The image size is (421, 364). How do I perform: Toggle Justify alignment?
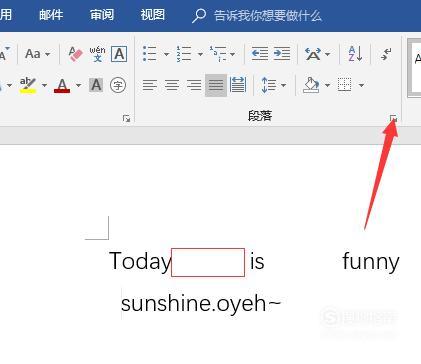(216, 85)
